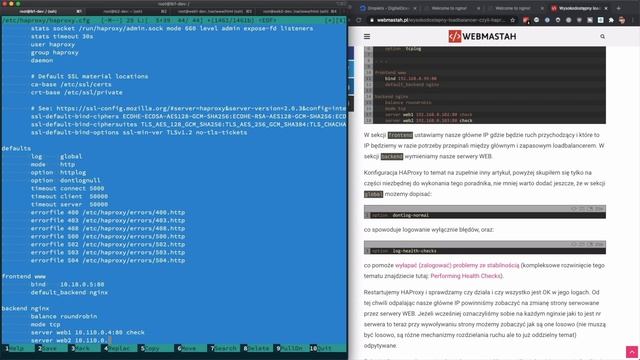Bookmark the page with the star icon

point(513,20)
